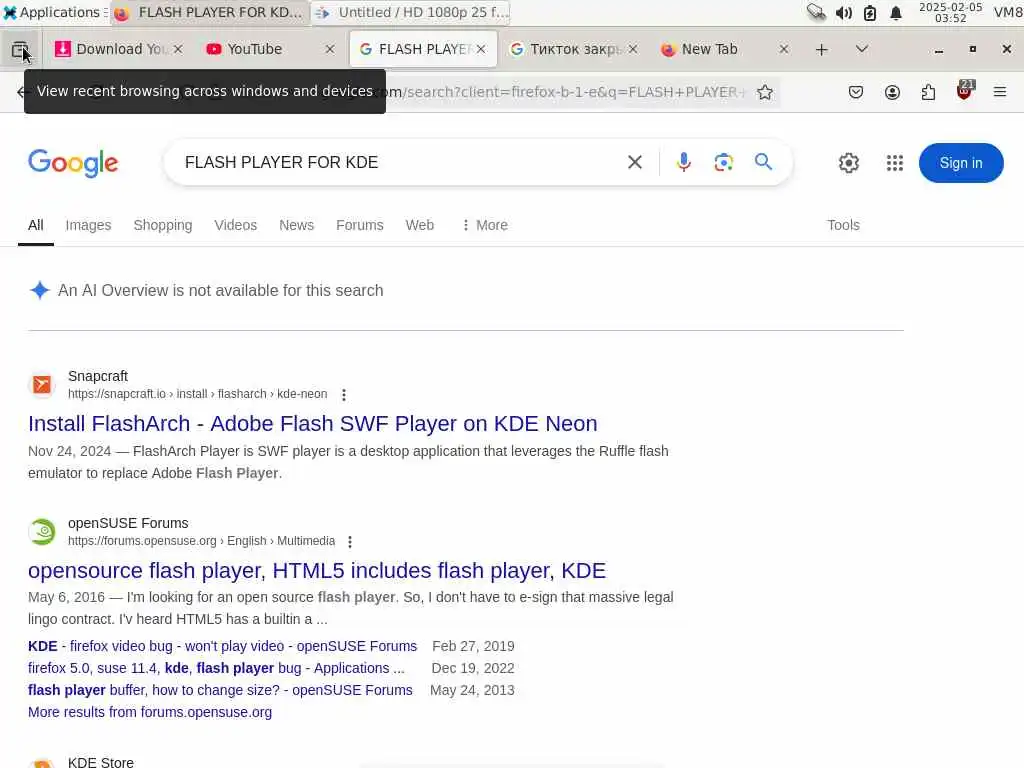Close the New Tab tab

pyautogui.click(x=784, y=50)
